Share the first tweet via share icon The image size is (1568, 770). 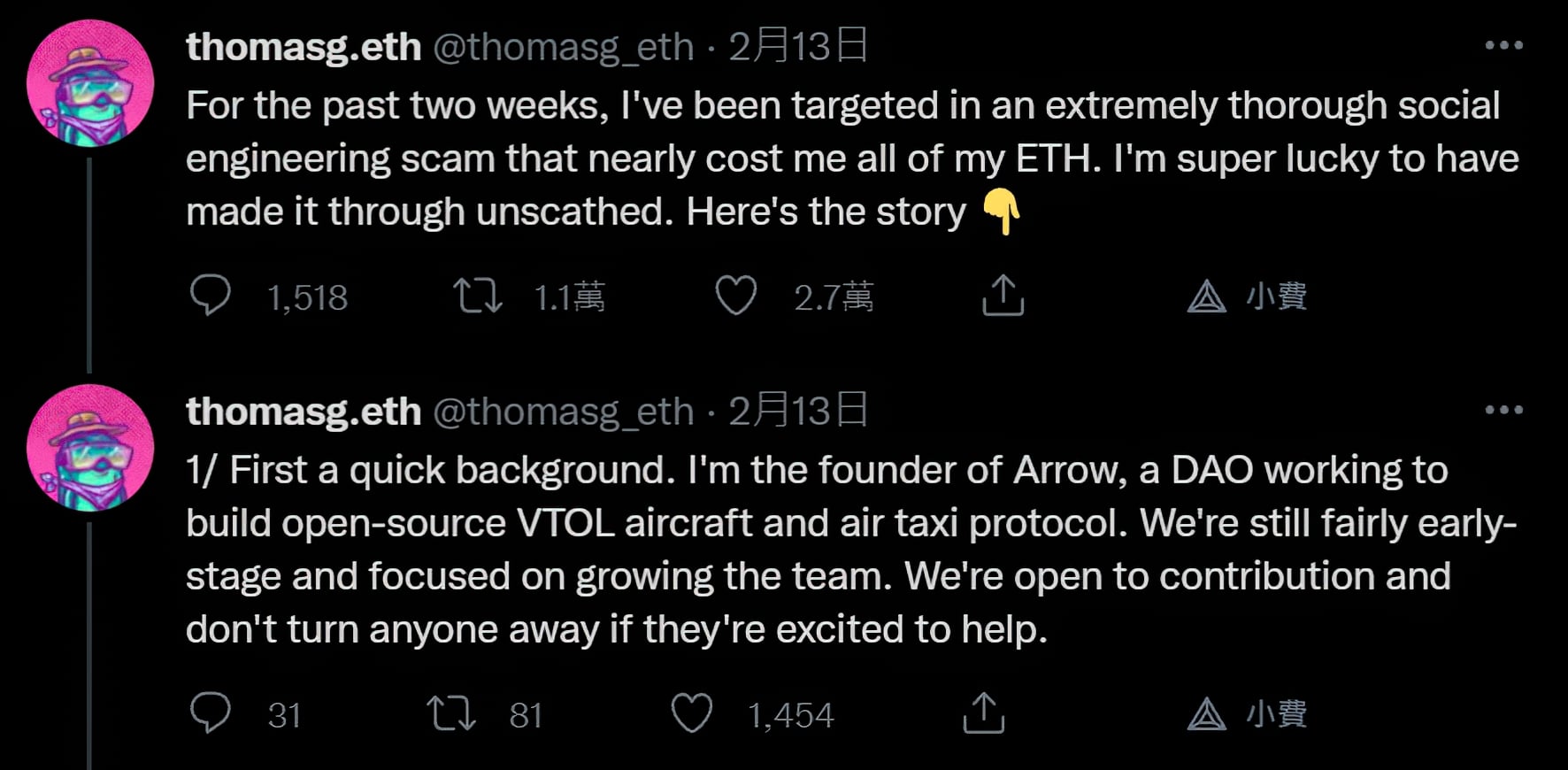(x=1003, y=296)
